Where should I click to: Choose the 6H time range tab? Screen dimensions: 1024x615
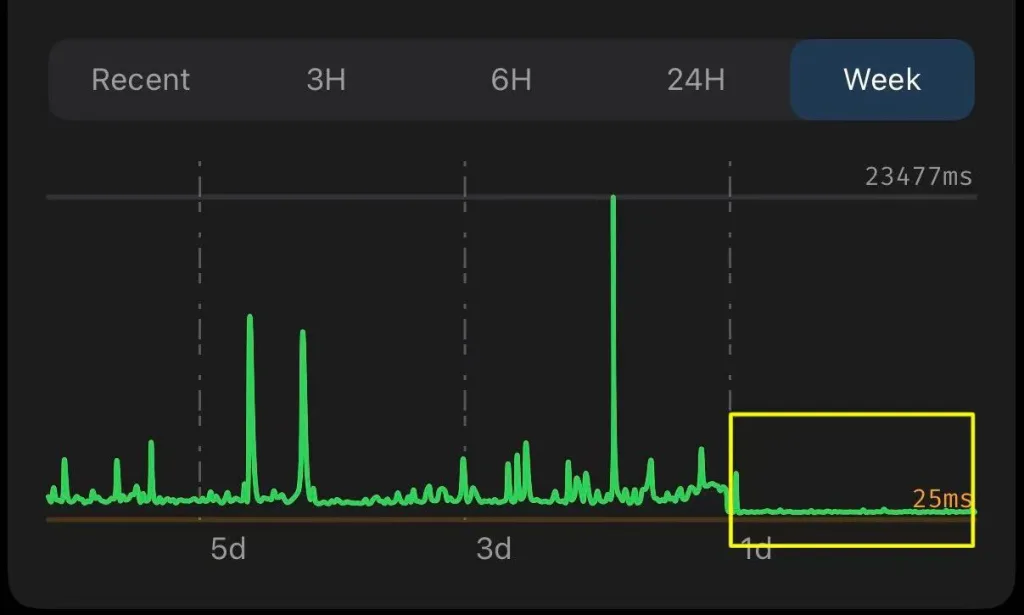511,80
